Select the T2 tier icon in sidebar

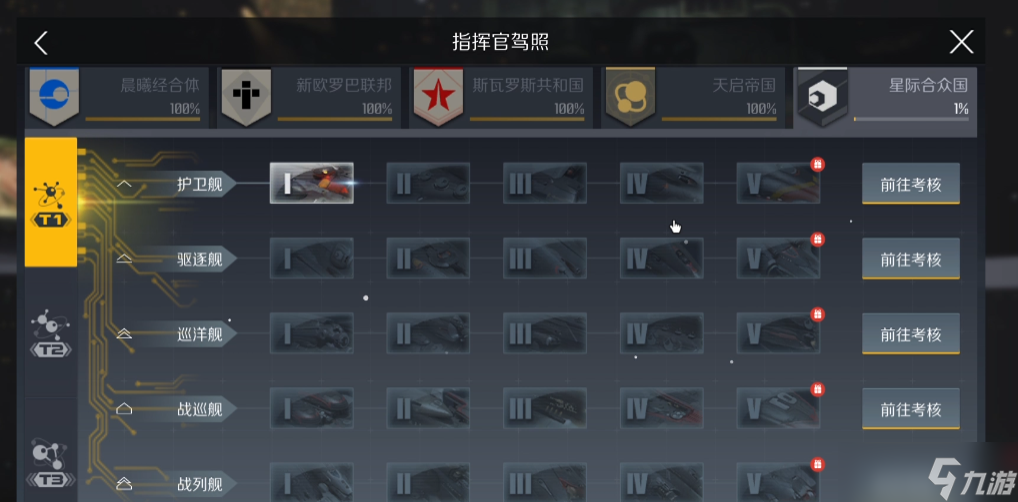(x=51, y=333)
